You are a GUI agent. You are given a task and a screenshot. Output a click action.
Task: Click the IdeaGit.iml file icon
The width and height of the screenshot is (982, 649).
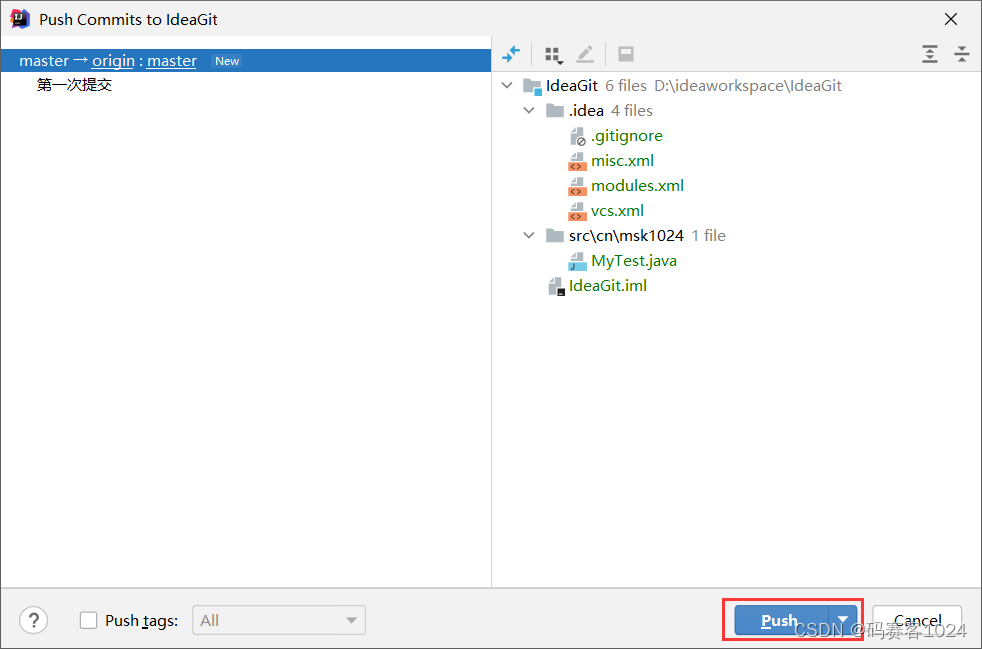(x=556, y=286)
